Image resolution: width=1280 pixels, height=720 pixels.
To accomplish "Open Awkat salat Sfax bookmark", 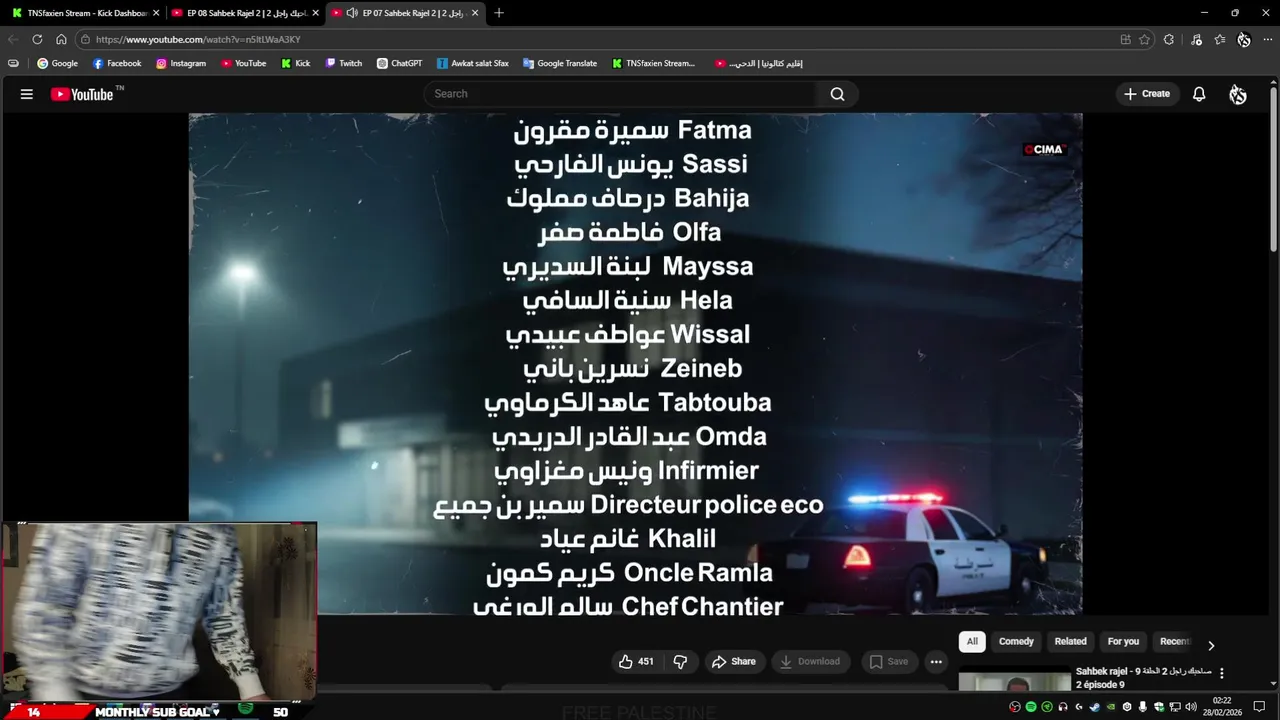I will pyautogui.click(x=473, y=63).
